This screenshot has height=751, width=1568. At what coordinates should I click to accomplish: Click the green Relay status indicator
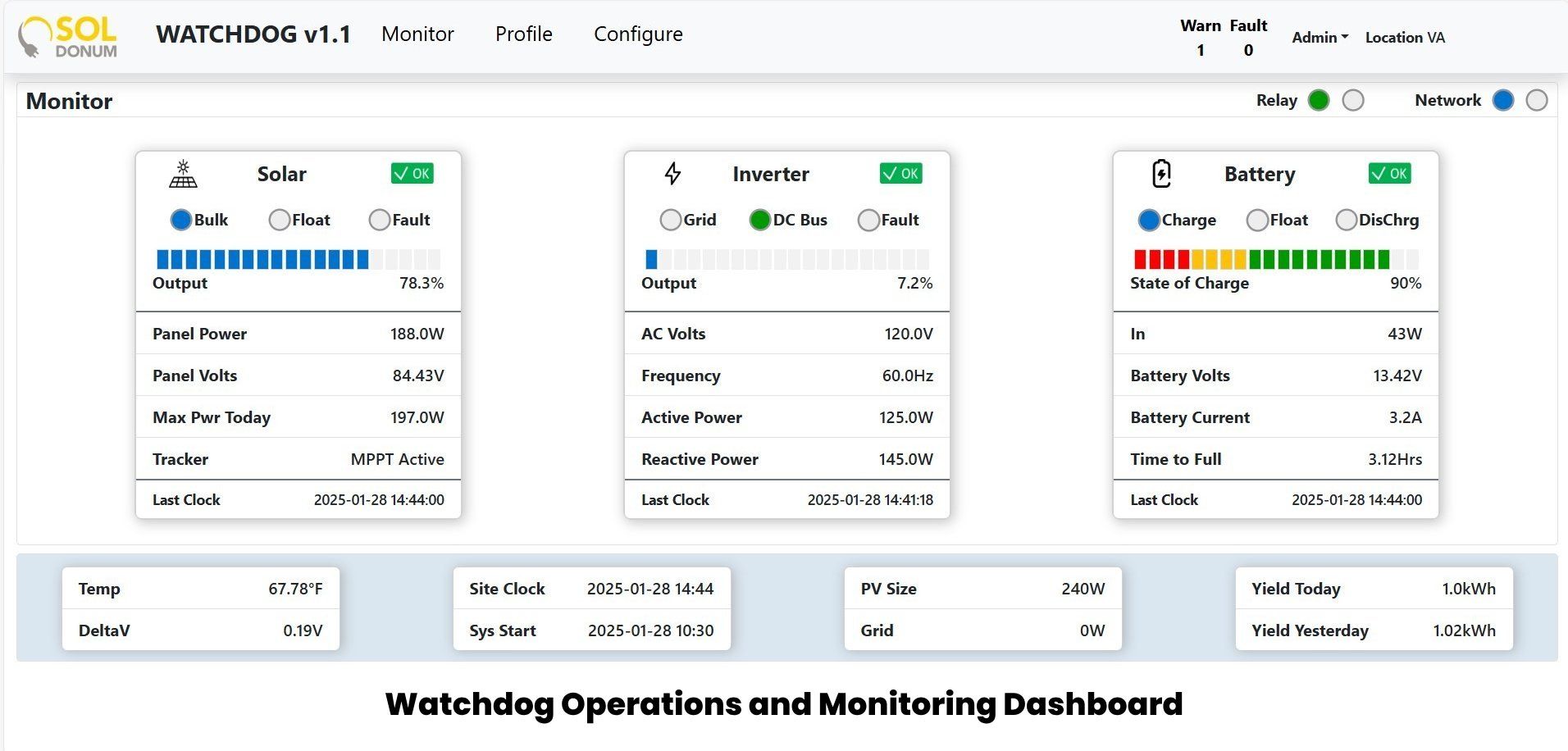(1319, 100)
